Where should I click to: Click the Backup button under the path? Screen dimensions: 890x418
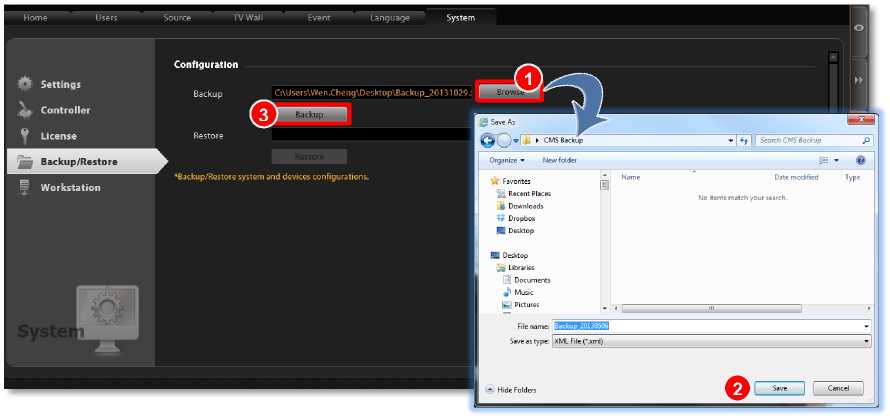coord(309,115)
